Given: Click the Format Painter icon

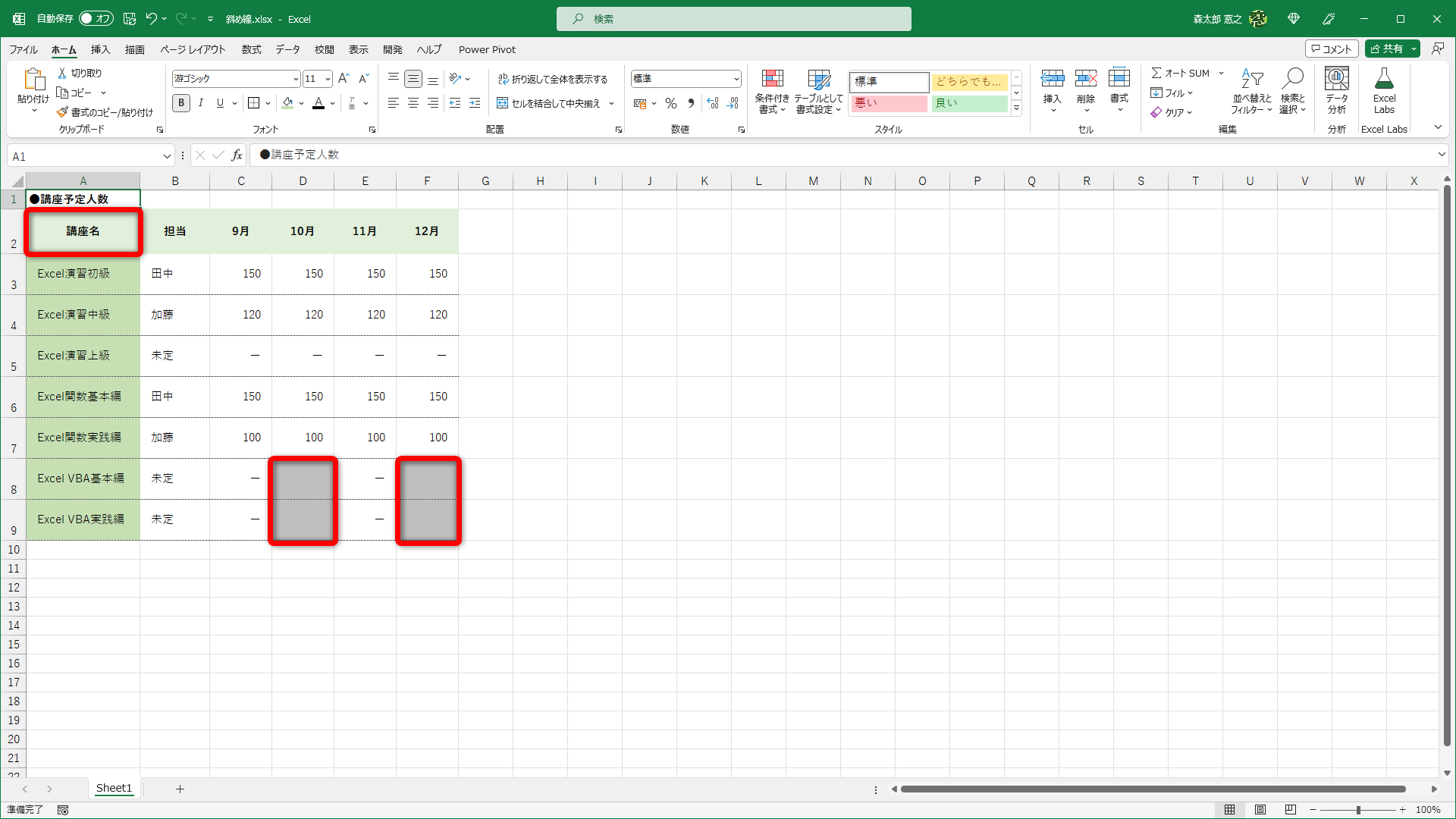Looking at the screenshot, I should coord(63,112).
